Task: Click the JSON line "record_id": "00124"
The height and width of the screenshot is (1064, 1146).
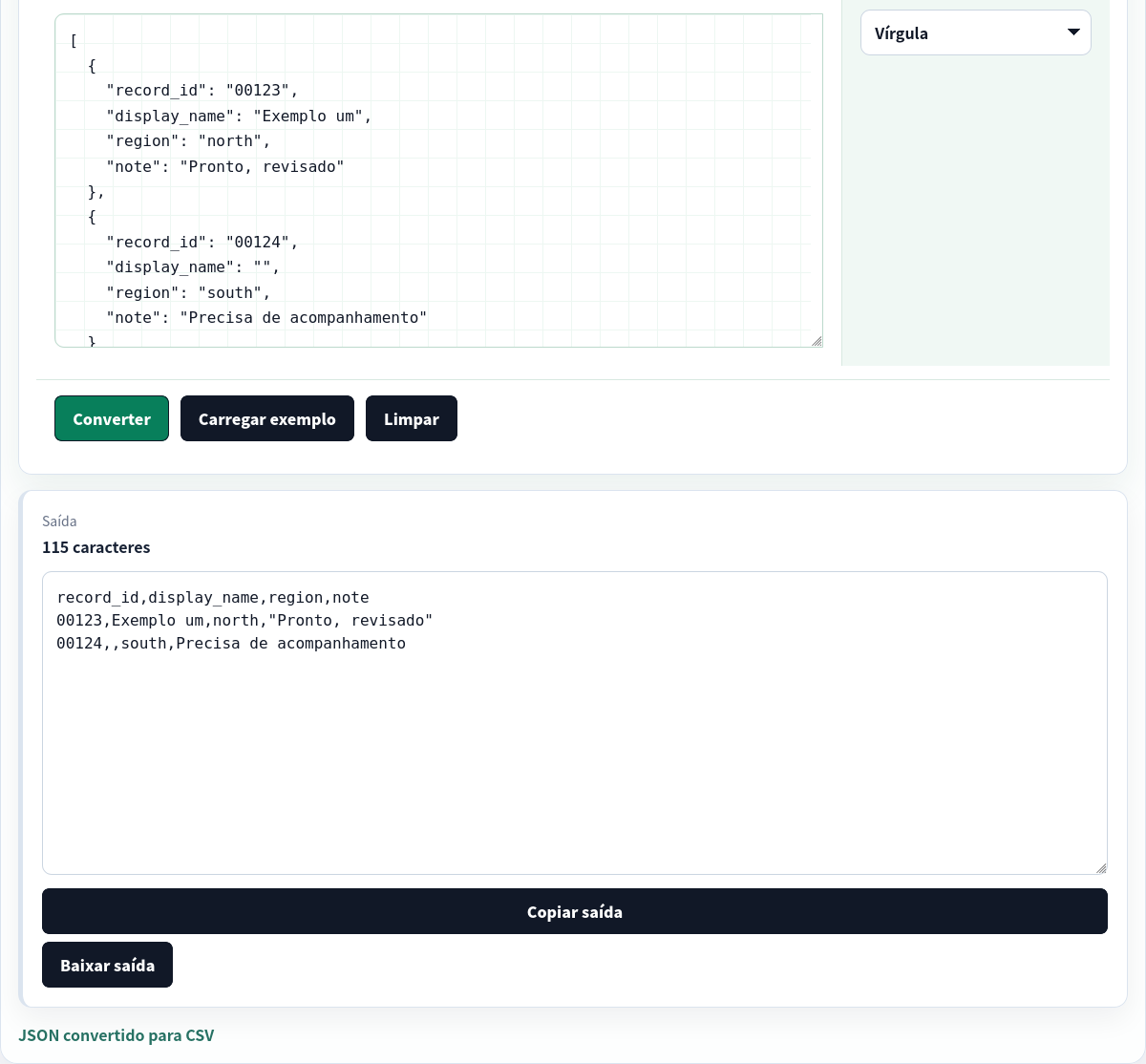Action: point(202,243)
